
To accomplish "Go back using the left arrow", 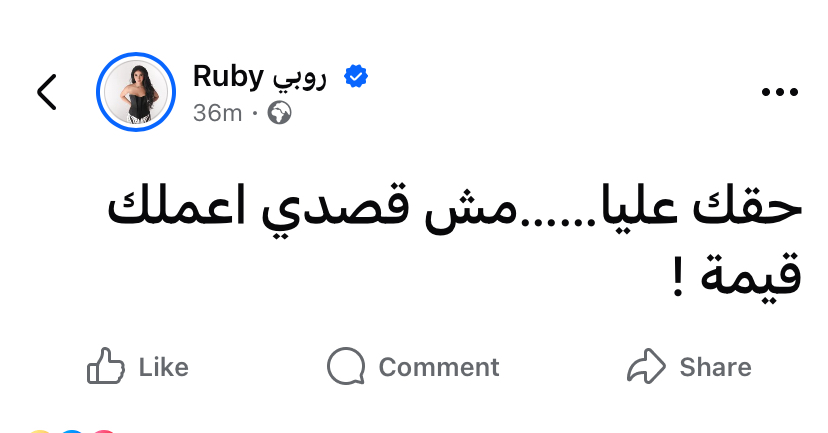I will pos(47,92).
